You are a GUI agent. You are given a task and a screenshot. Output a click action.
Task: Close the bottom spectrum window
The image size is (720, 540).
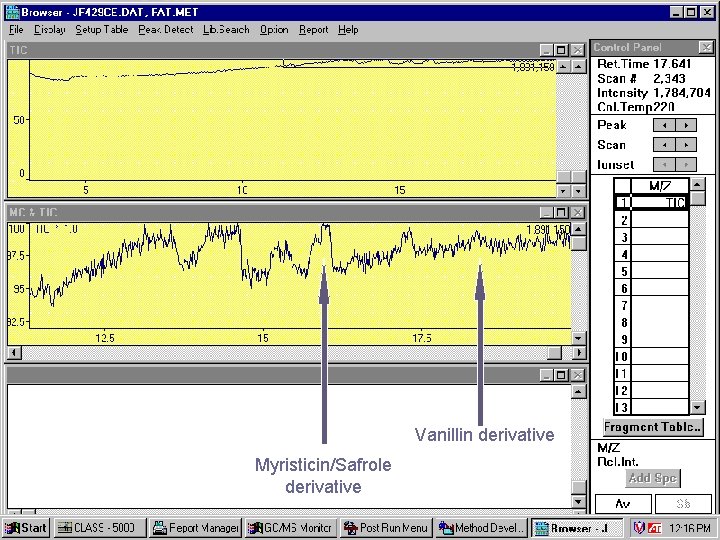pyautogui.click(x=577, y=375)
